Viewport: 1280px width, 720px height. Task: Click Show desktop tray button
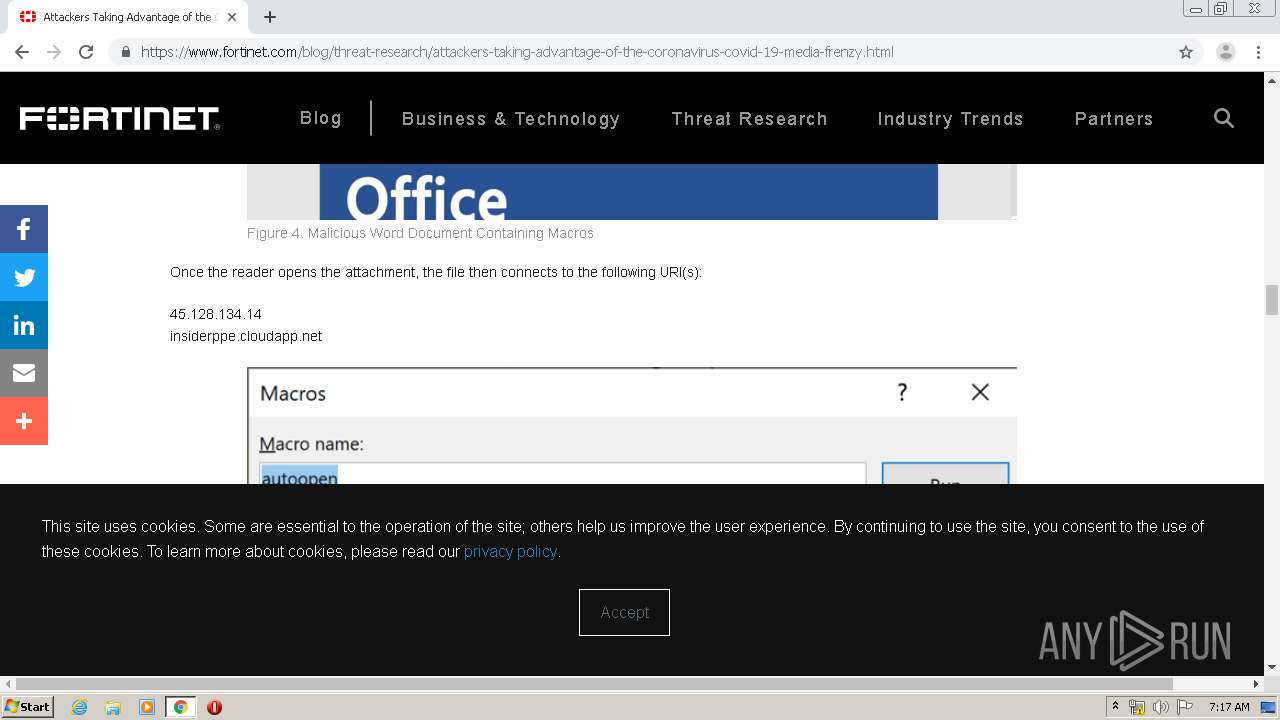click(x=1269, y=707)
